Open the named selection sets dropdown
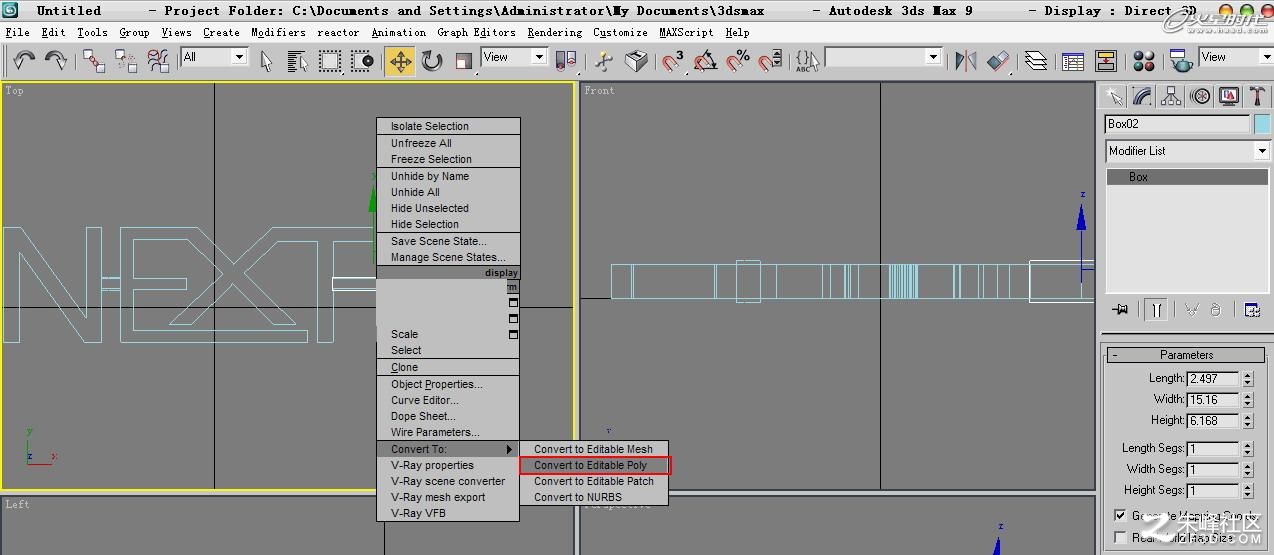Screen dimensions: 1274x555 tap(884, 57)
